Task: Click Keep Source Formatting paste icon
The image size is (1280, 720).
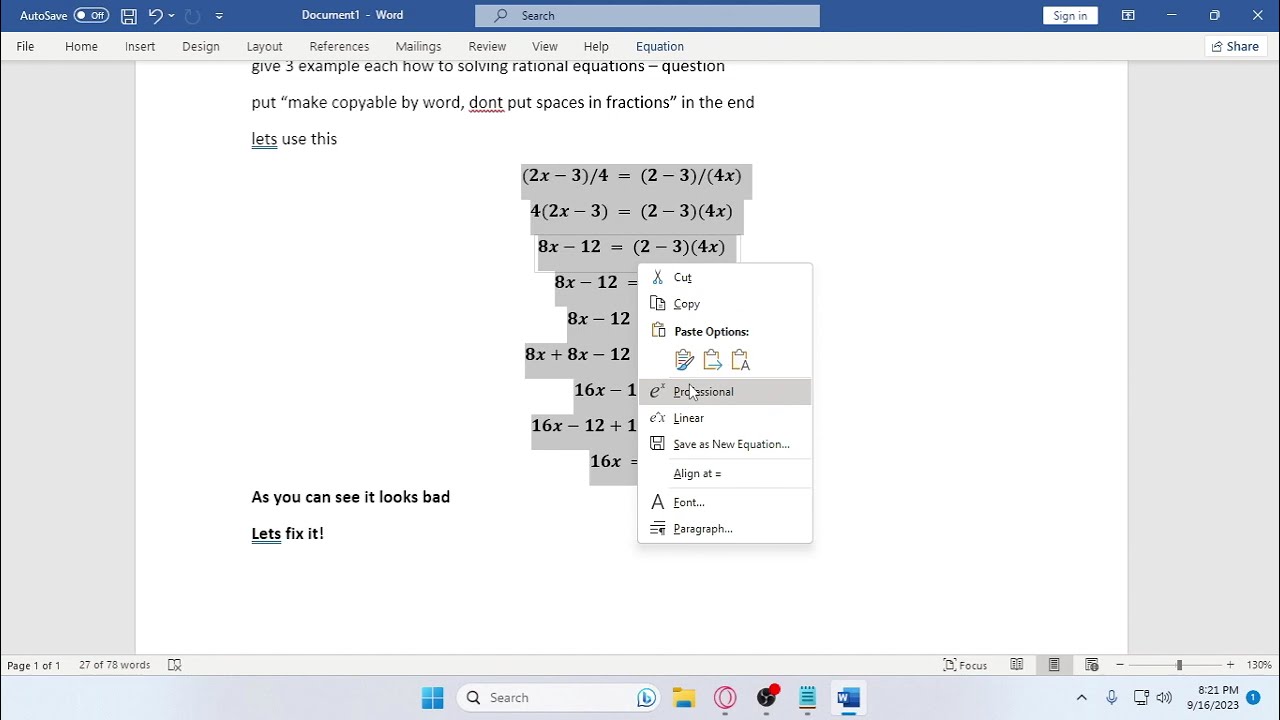Action: pyautogui.click(x=684, y=360)
